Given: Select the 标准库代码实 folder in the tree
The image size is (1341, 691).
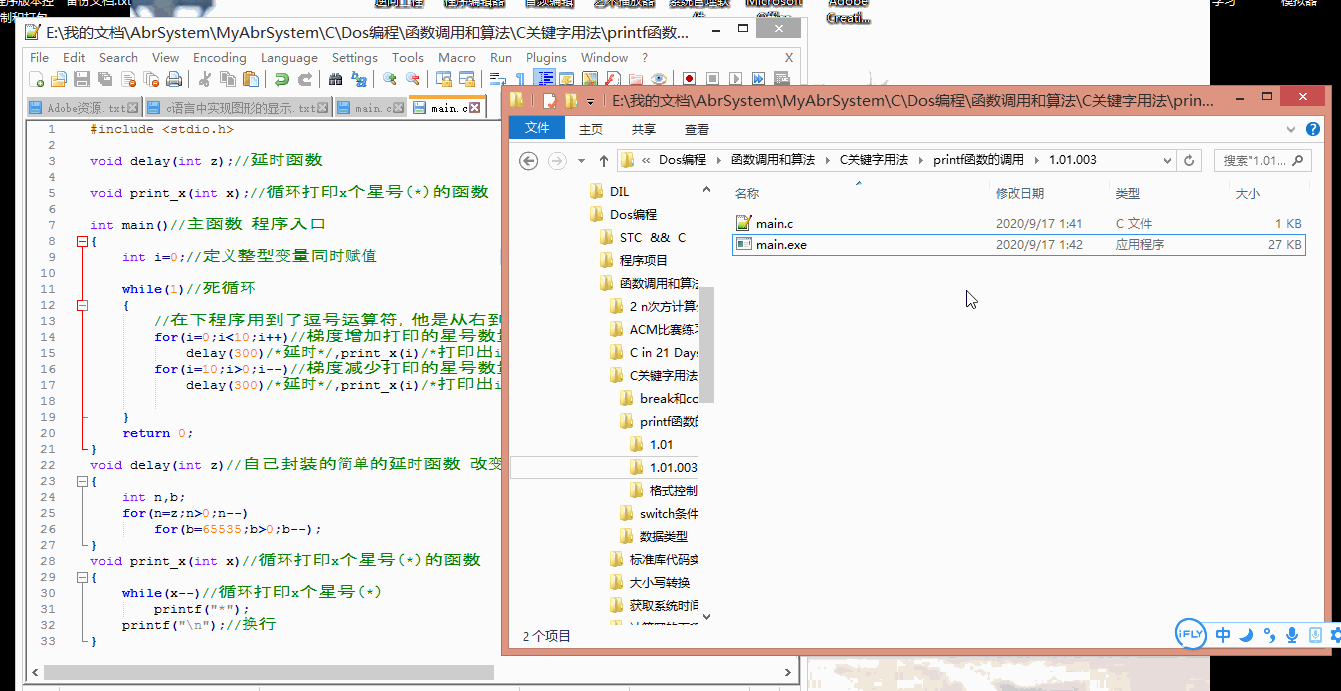Looking at the screenshot, I should pos(664,559).
